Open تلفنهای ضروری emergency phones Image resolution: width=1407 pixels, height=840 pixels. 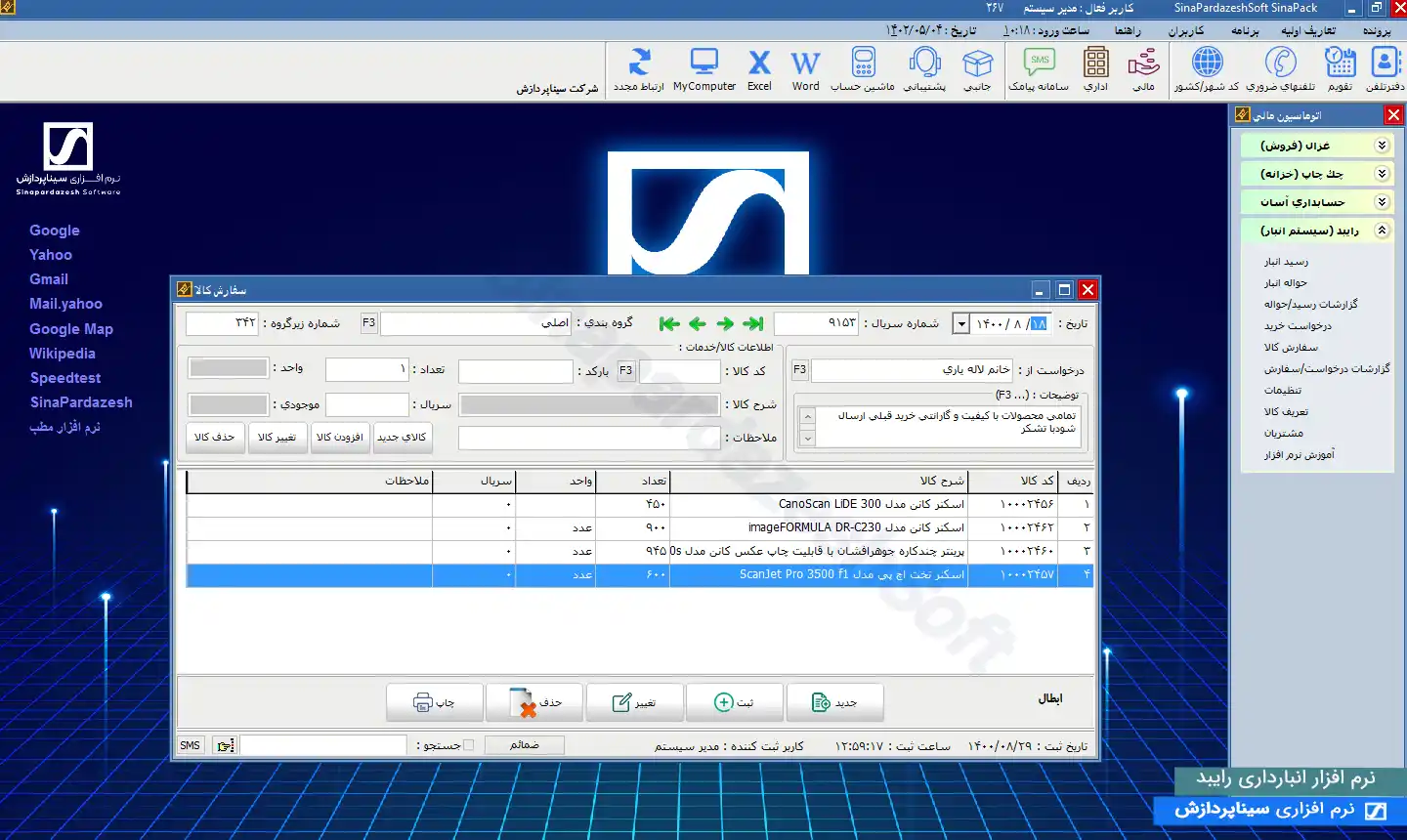pos(1280,68)
